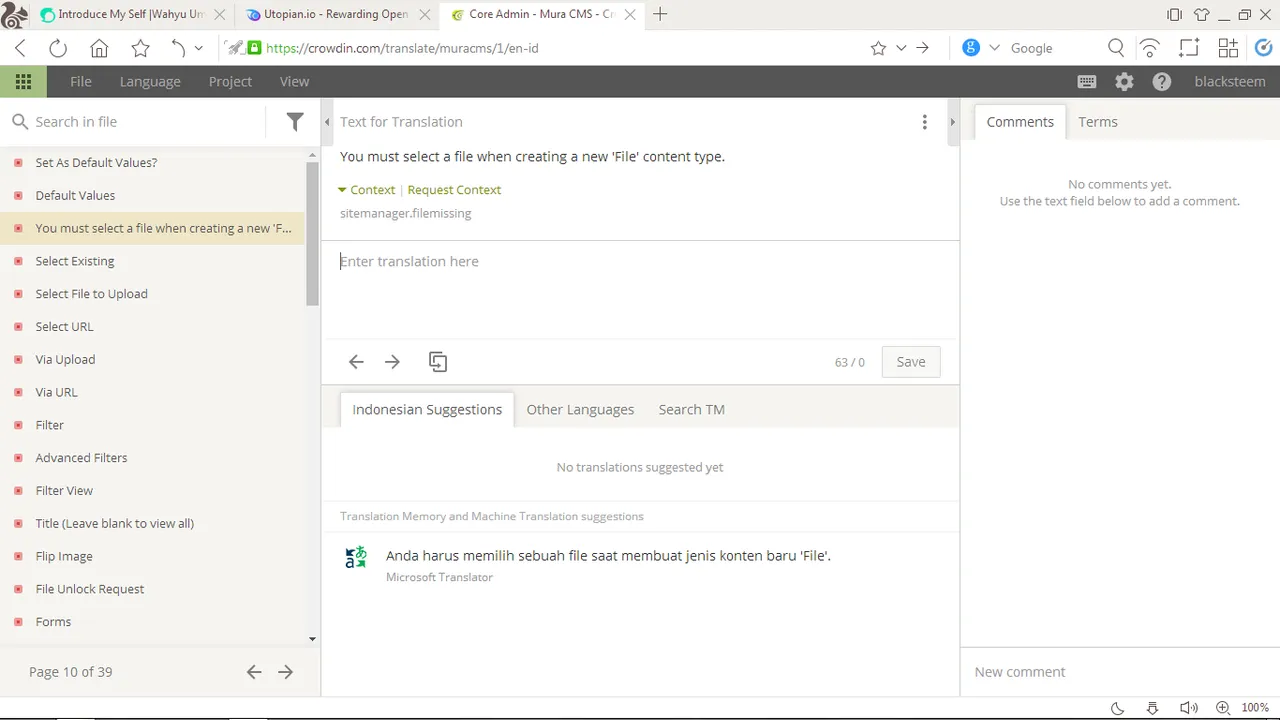Open the keyboard shortcuts icon

click(1087, 82)
